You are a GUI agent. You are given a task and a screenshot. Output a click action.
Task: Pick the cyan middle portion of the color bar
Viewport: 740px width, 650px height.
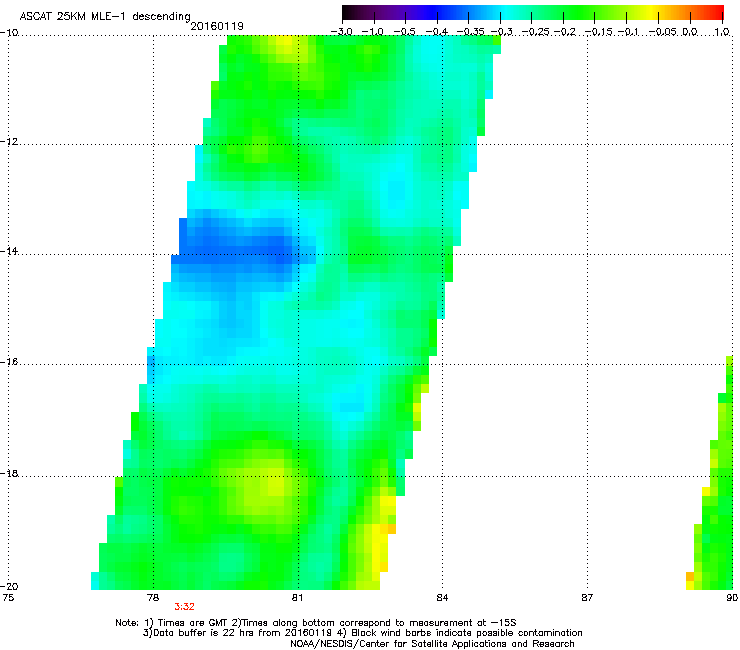pyautogui.click(x=507, y=12)
